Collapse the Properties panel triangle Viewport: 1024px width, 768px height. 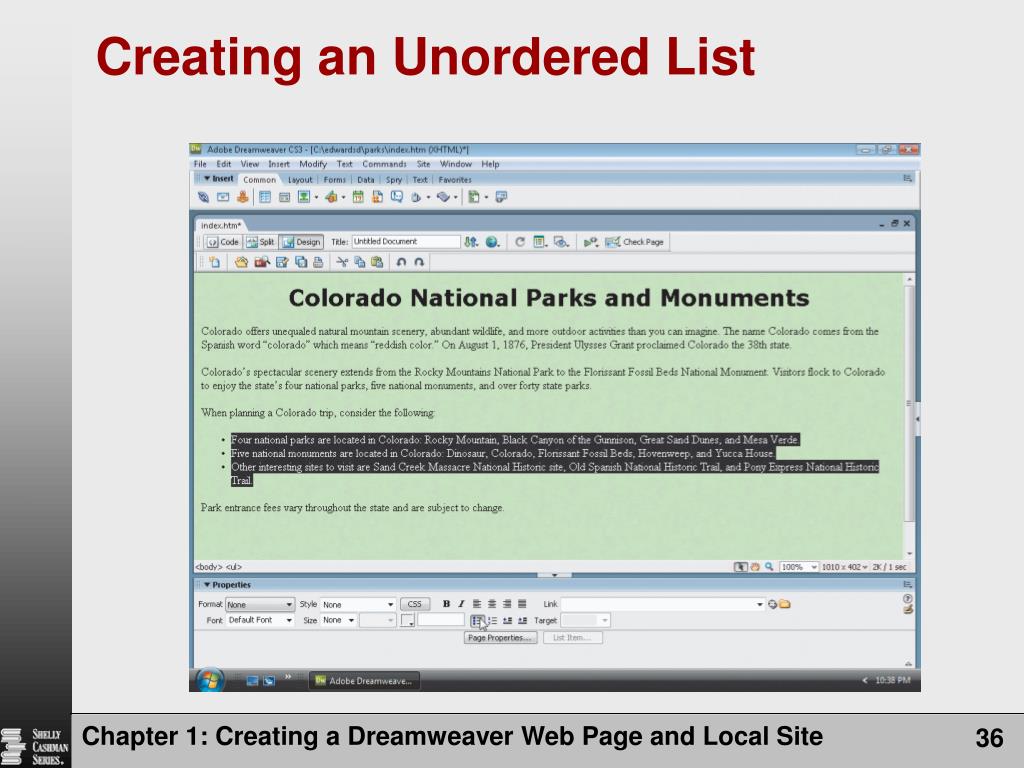pos(206,585)
